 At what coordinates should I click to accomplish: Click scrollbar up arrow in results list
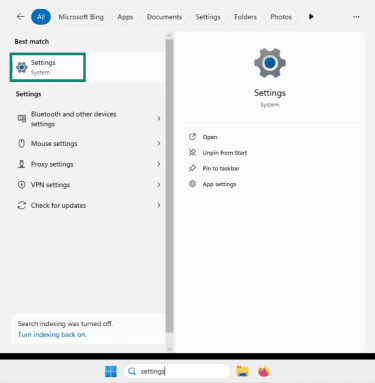point(169,35)
